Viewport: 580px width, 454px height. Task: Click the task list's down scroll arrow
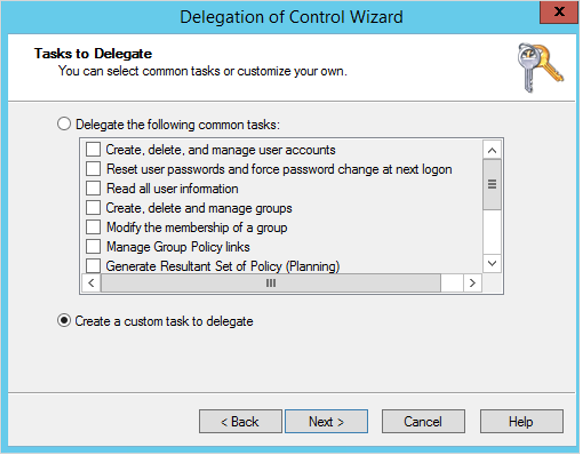pos(492,263)
